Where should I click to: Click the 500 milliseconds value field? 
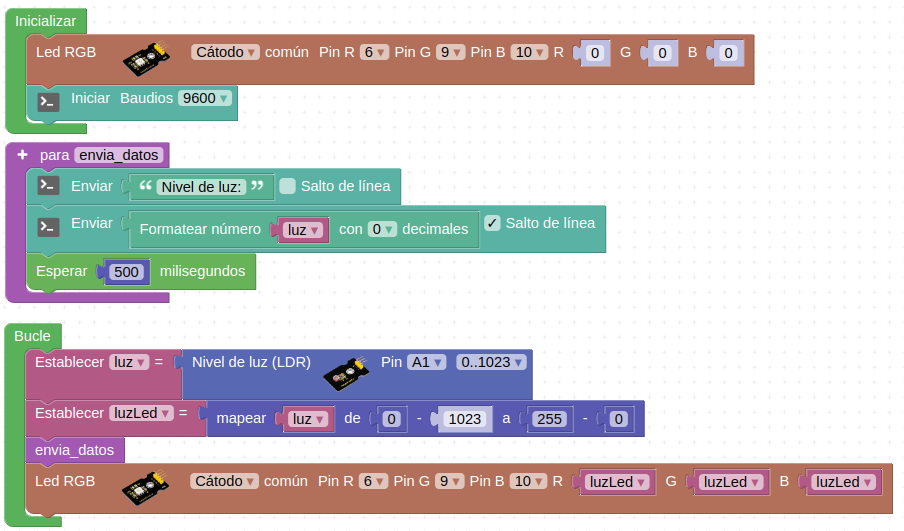[x=126, y=272]
